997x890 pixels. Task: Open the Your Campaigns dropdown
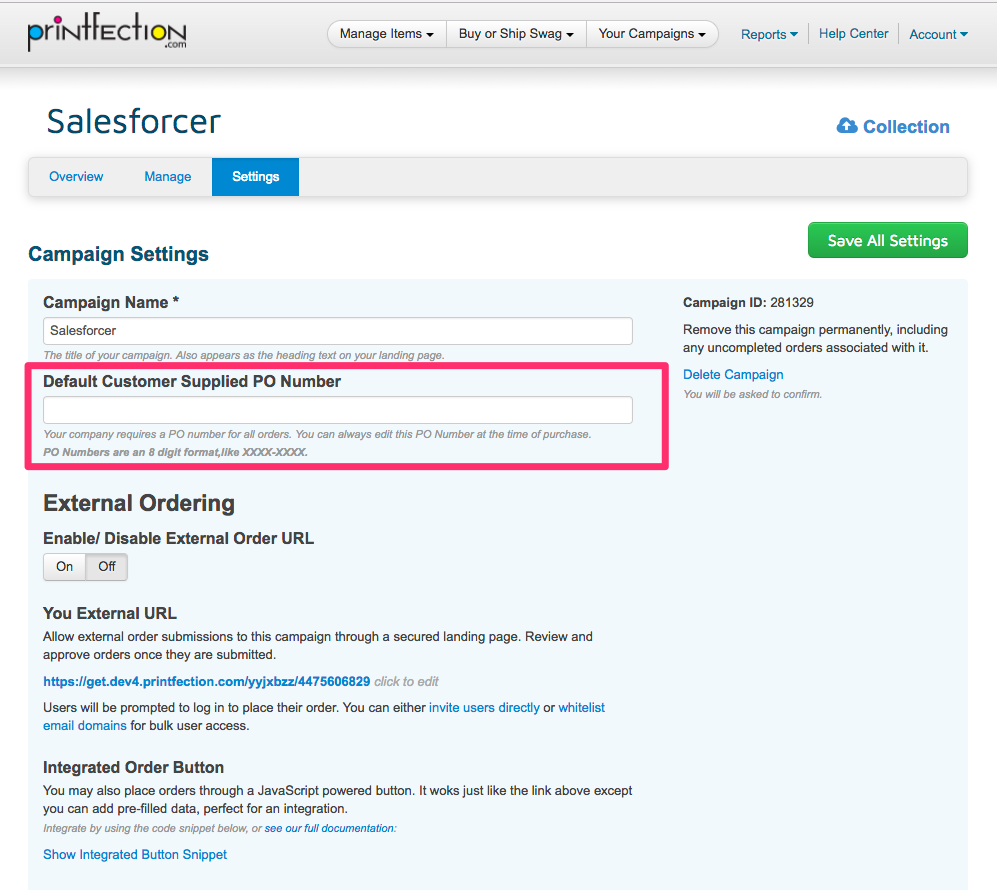tap(652, 34)
